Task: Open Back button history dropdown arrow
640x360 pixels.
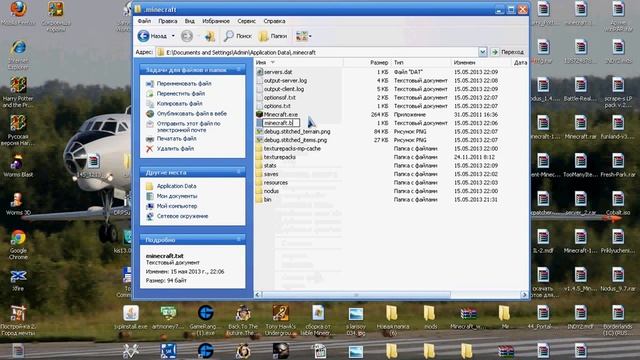Action: pyautogui.click(x=173, y=36)
